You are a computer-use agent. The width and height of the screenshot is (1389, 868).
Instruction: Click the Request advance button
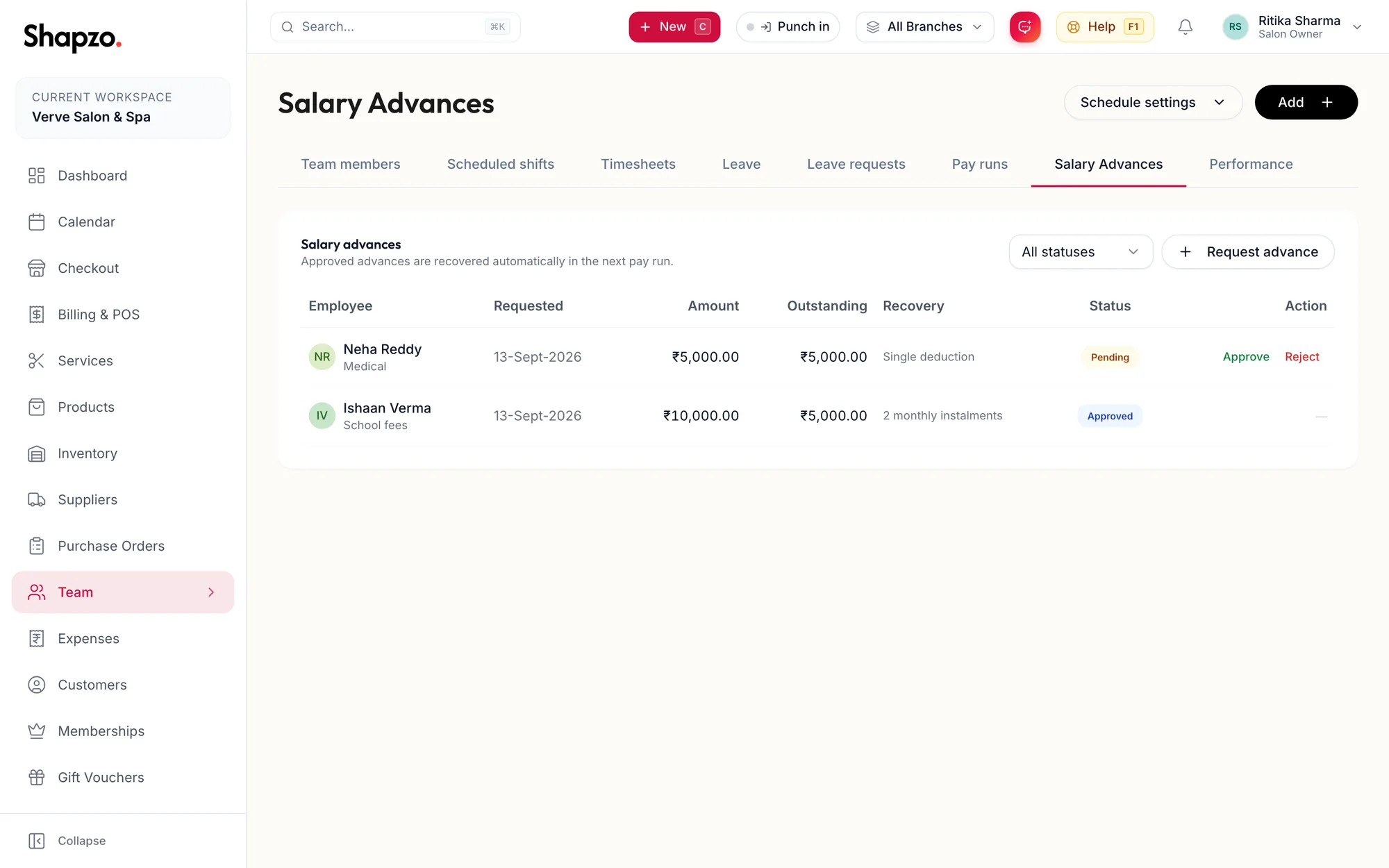point(1247,252)
